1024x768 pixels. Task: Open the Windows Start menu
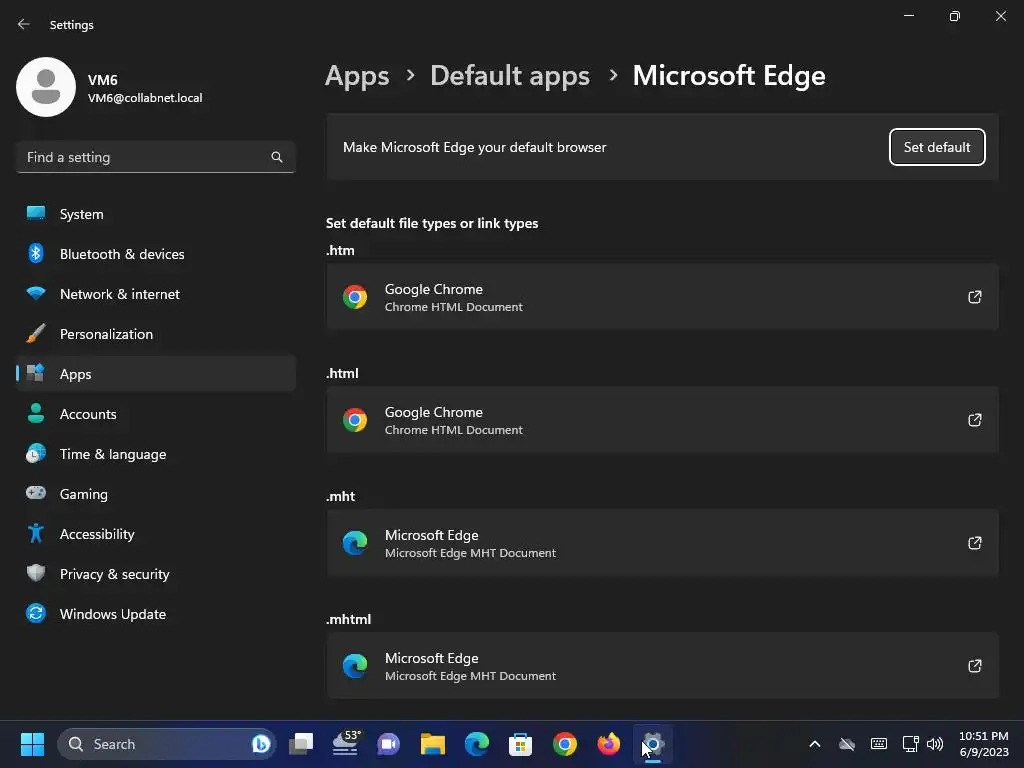[x=32, y=744]
